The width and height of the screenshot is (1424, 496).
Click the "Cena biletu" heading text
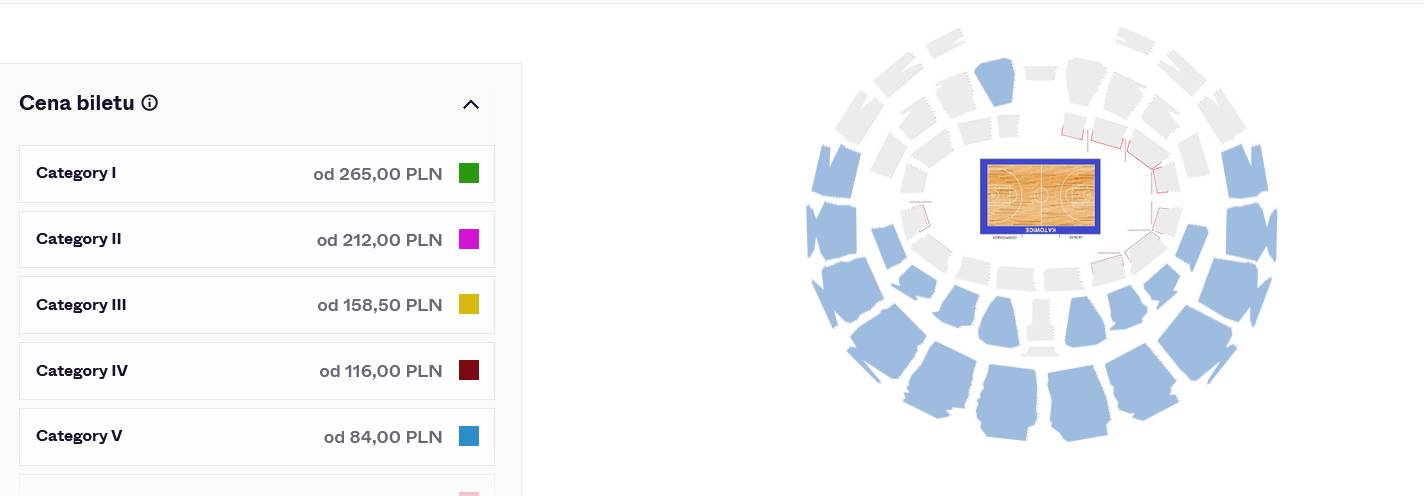click(x=77, y=103)
